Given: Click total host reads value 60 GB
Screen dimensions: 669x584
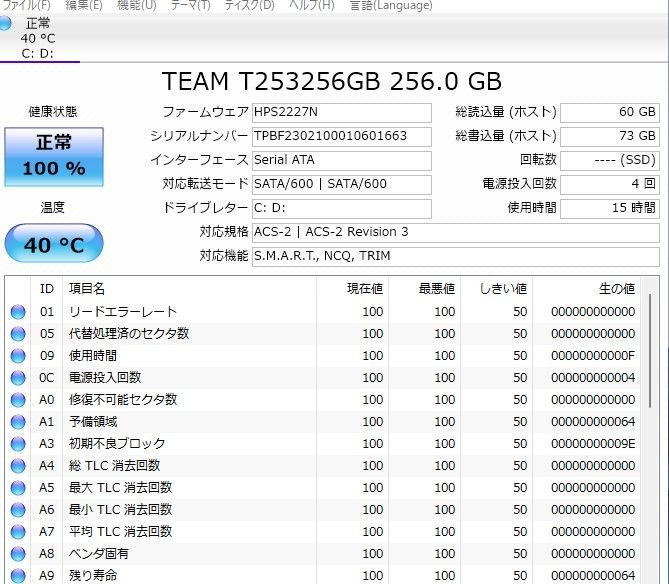Looking at the screenshot, I should pyautogui.click(x=610, y=113).
